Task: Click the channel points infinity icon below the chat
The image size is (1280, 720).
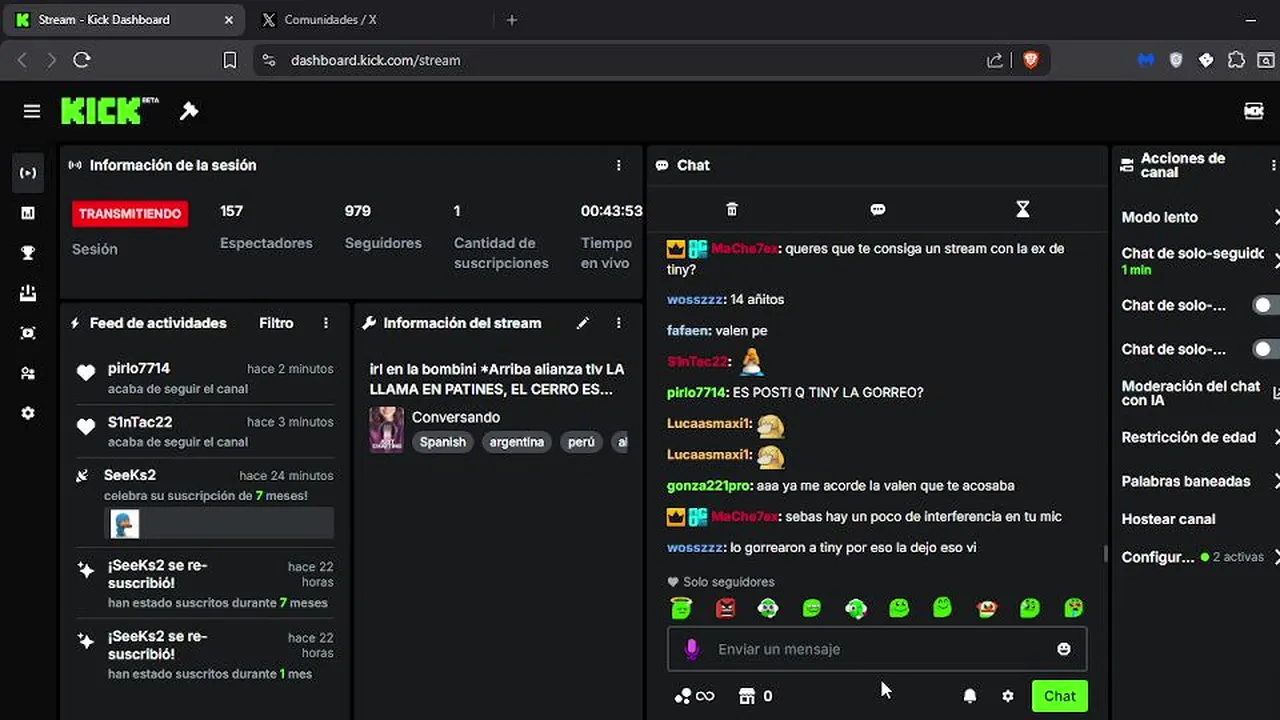Action: 694,696
